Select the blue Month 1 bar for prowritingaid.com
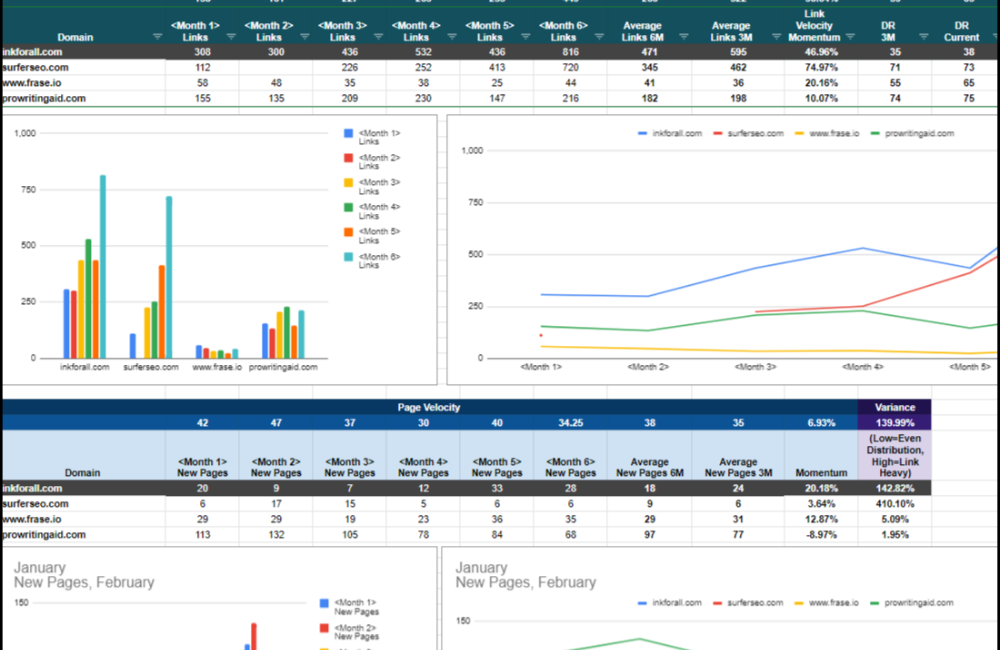The width and height of the screenshot is (1000, 650). (x=265, y=341)
